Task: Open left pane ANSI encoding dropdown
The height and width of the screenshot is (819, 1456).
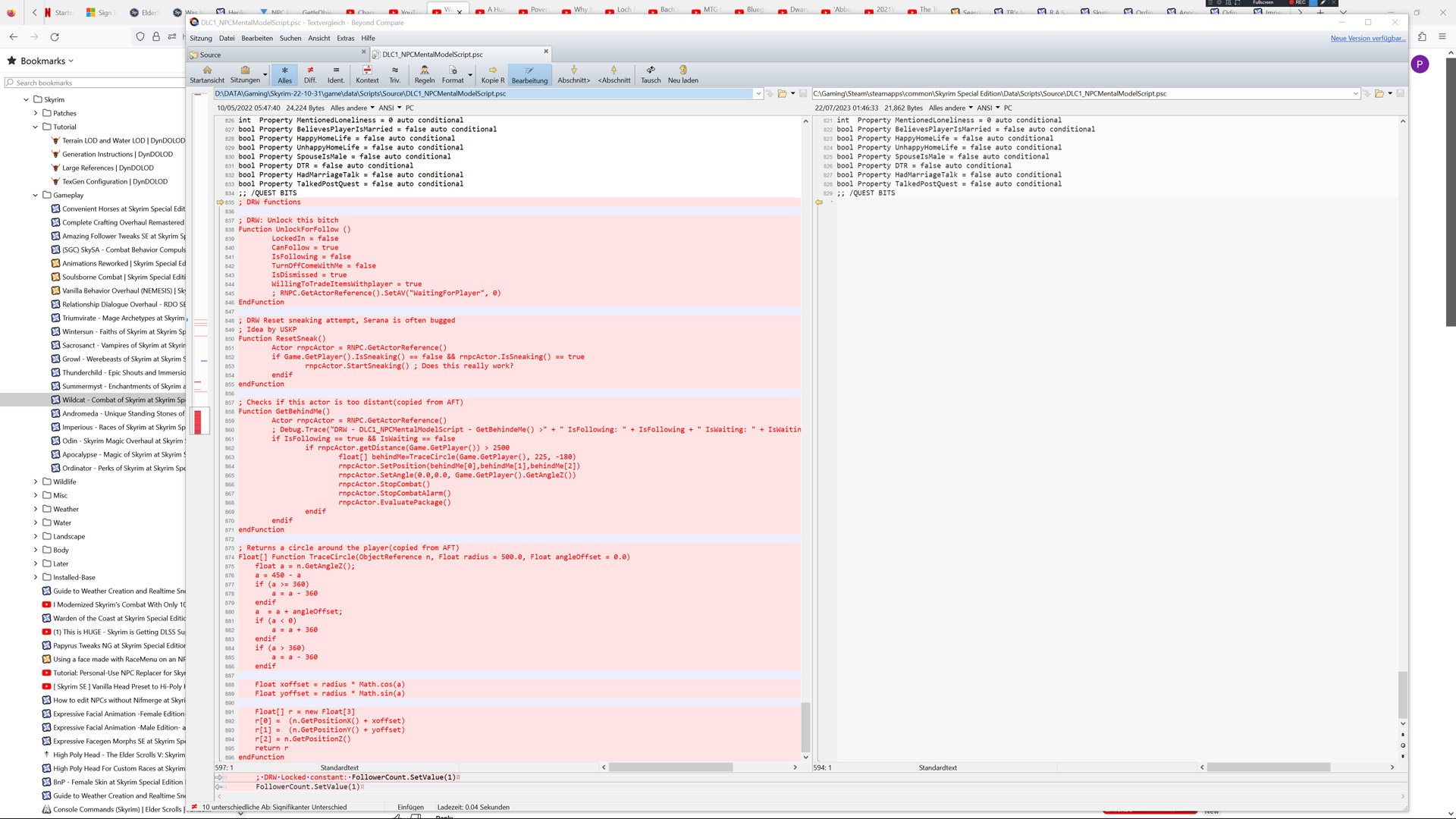Action: tap(391, 108)
